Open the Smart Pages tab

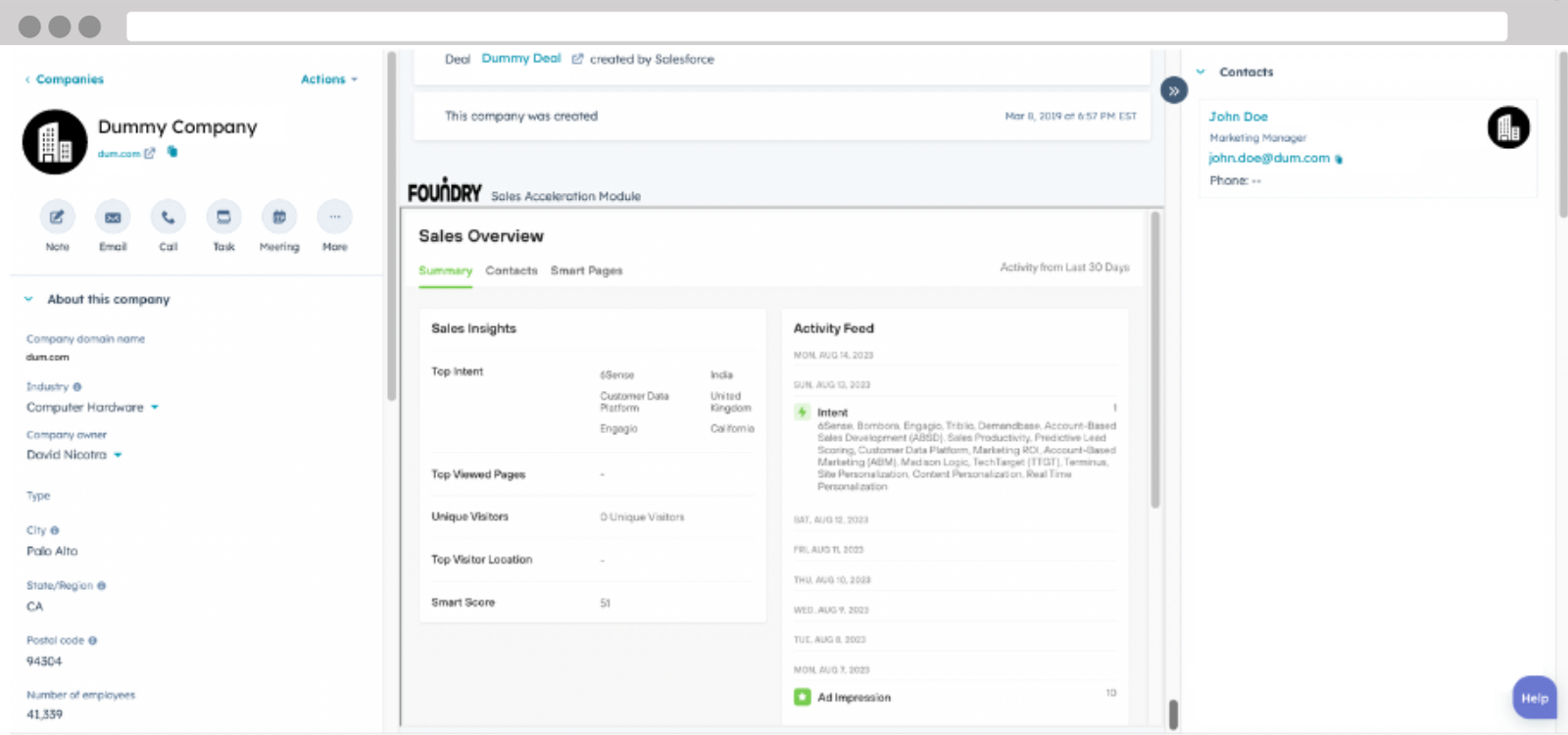[586, 270]
